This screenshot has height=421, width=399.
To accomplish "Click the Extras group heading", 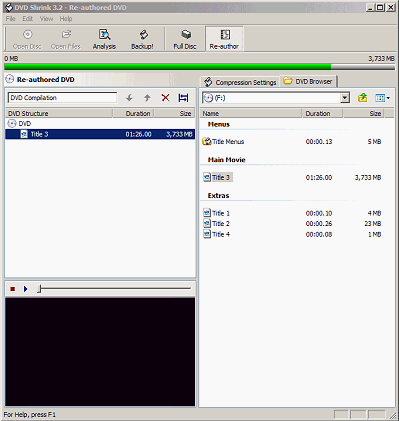I will pos(218,196).
